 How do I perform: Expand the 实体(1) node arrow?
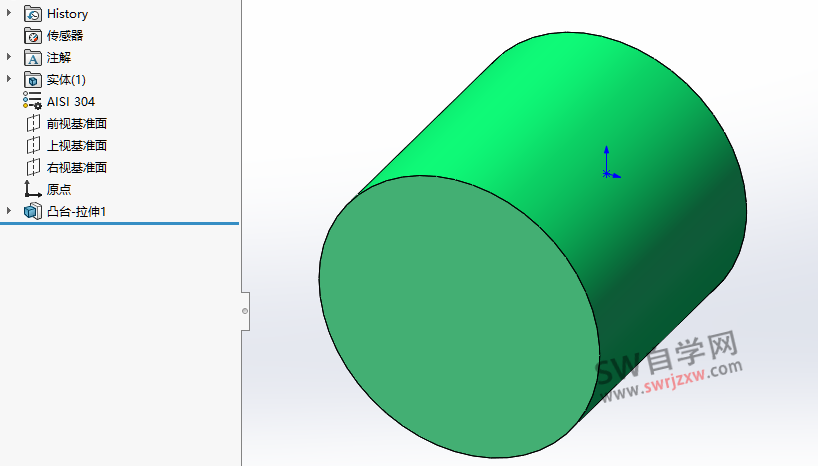point(10,80)
